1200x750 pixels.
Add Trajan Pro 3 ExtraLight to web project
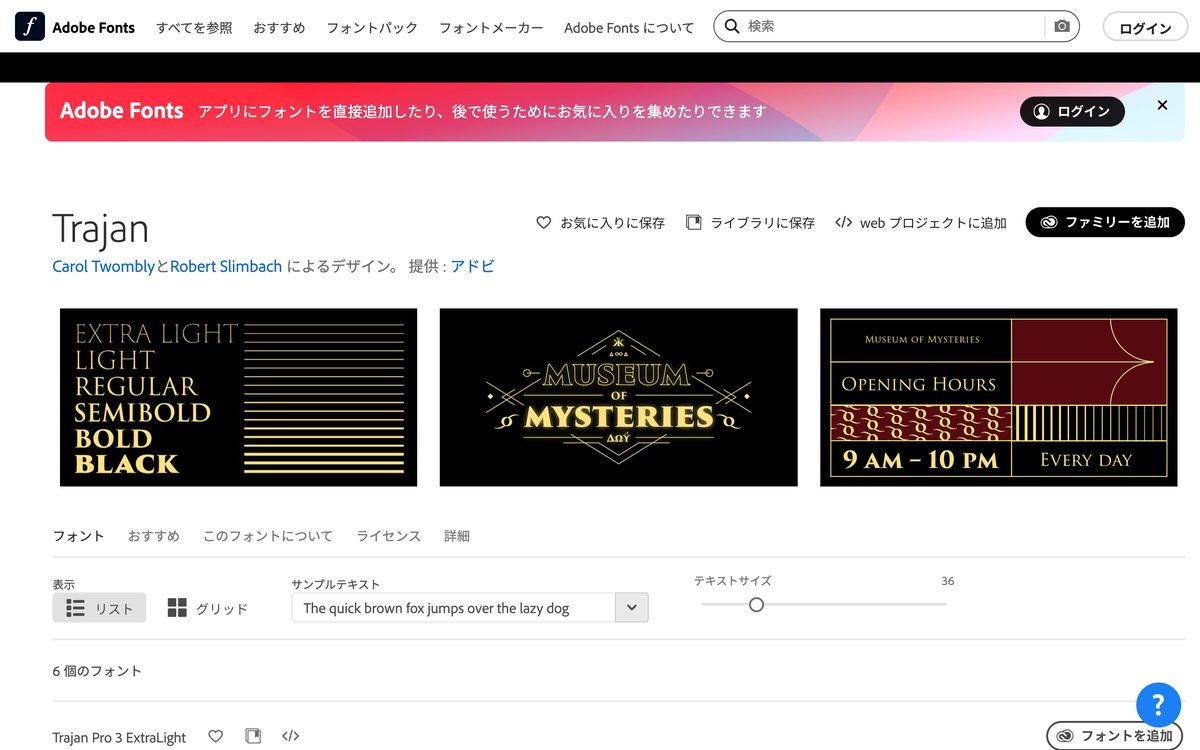[x=291, y=737]
